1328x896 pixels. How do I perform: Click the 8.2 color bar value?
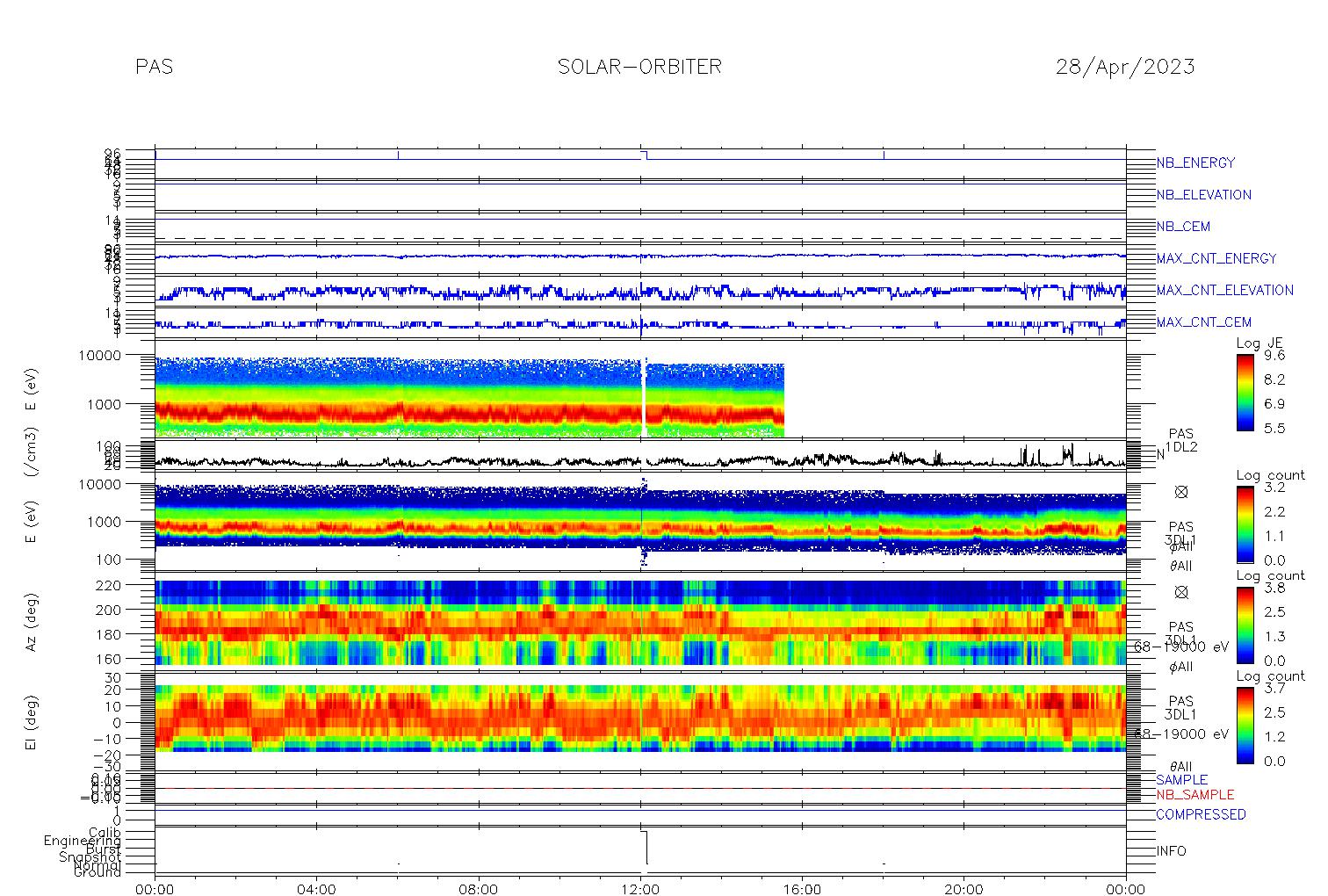point(1274,380)
